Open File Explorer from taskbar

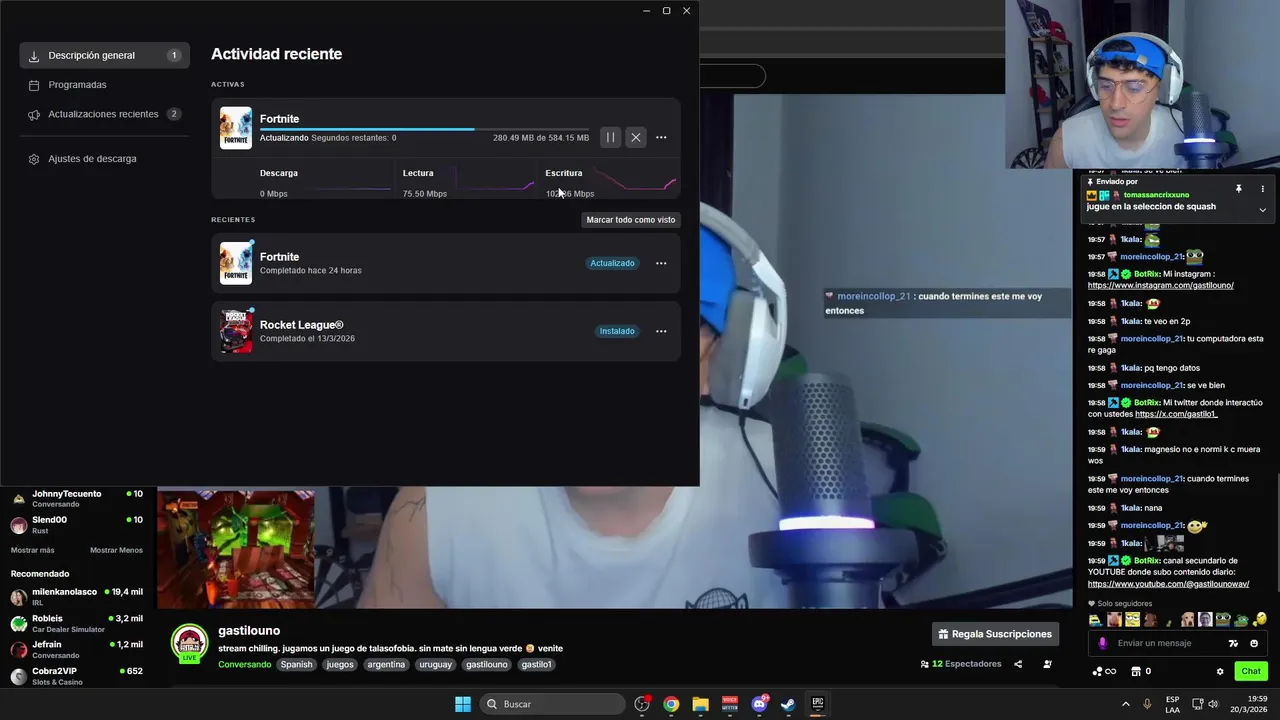coord(700,704)
